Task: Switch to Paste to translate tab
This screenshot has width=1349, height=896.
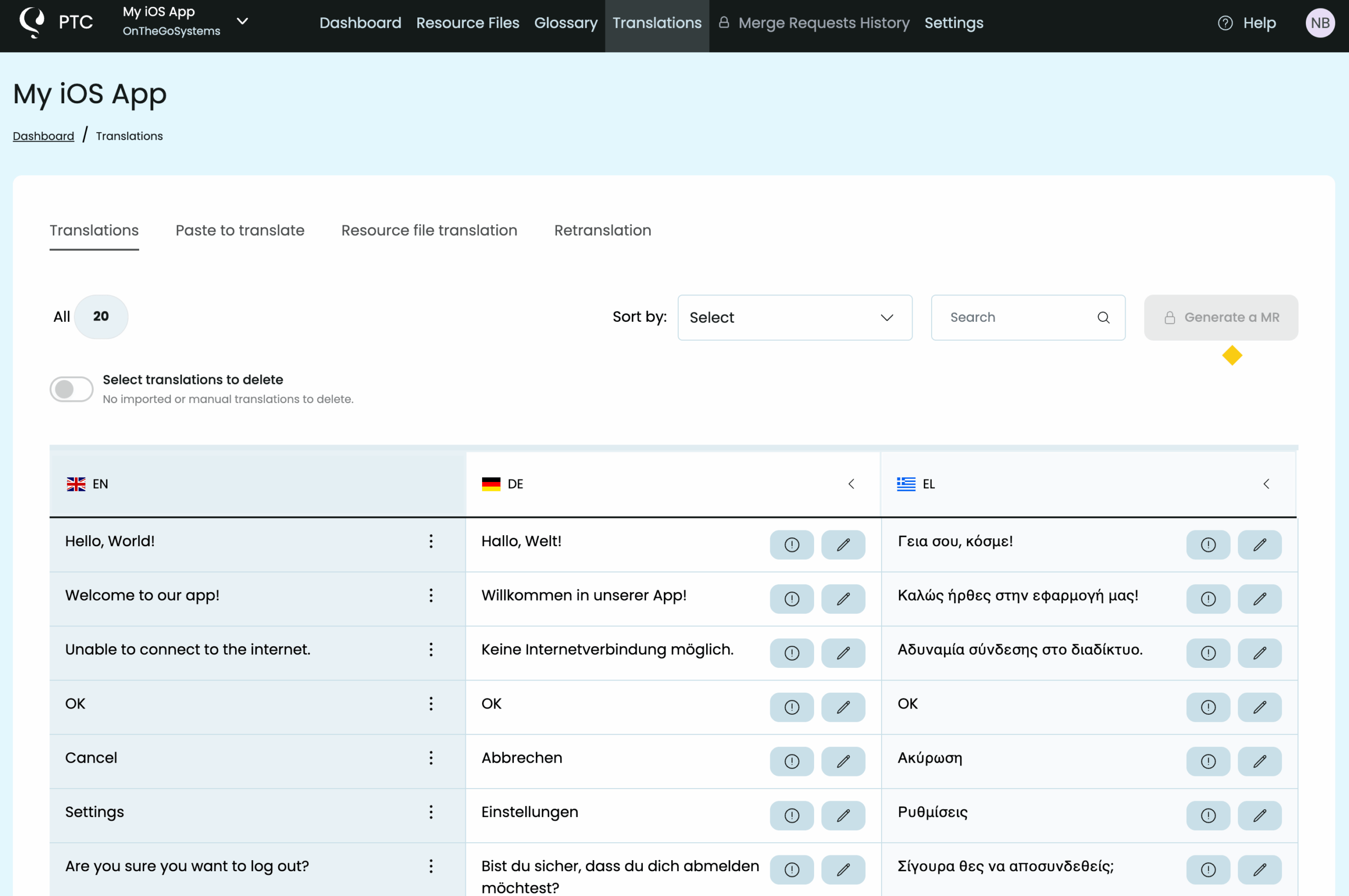Action: pyautogui.click(x=240, y=230)
